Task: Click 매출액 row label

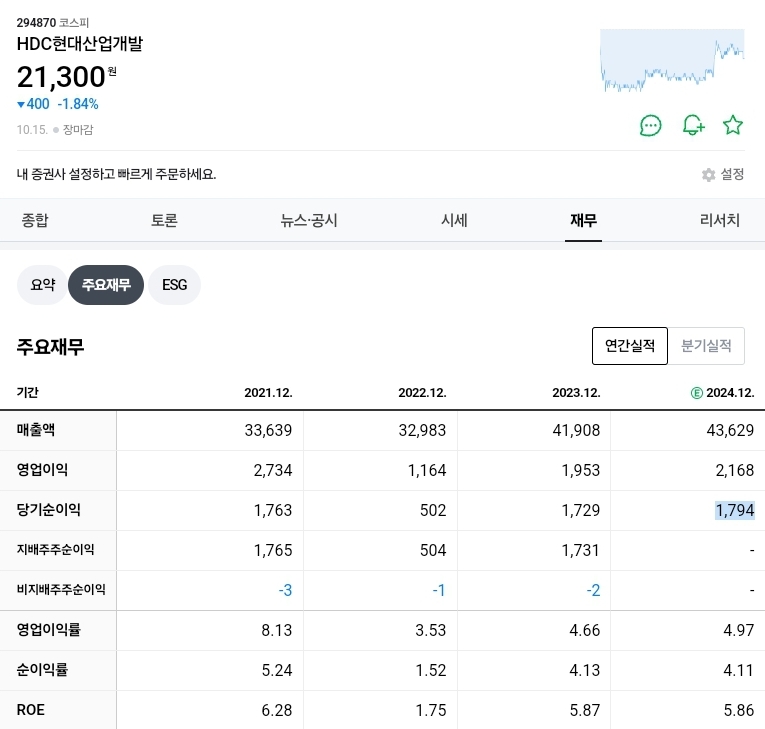Action: click(36, 430)
